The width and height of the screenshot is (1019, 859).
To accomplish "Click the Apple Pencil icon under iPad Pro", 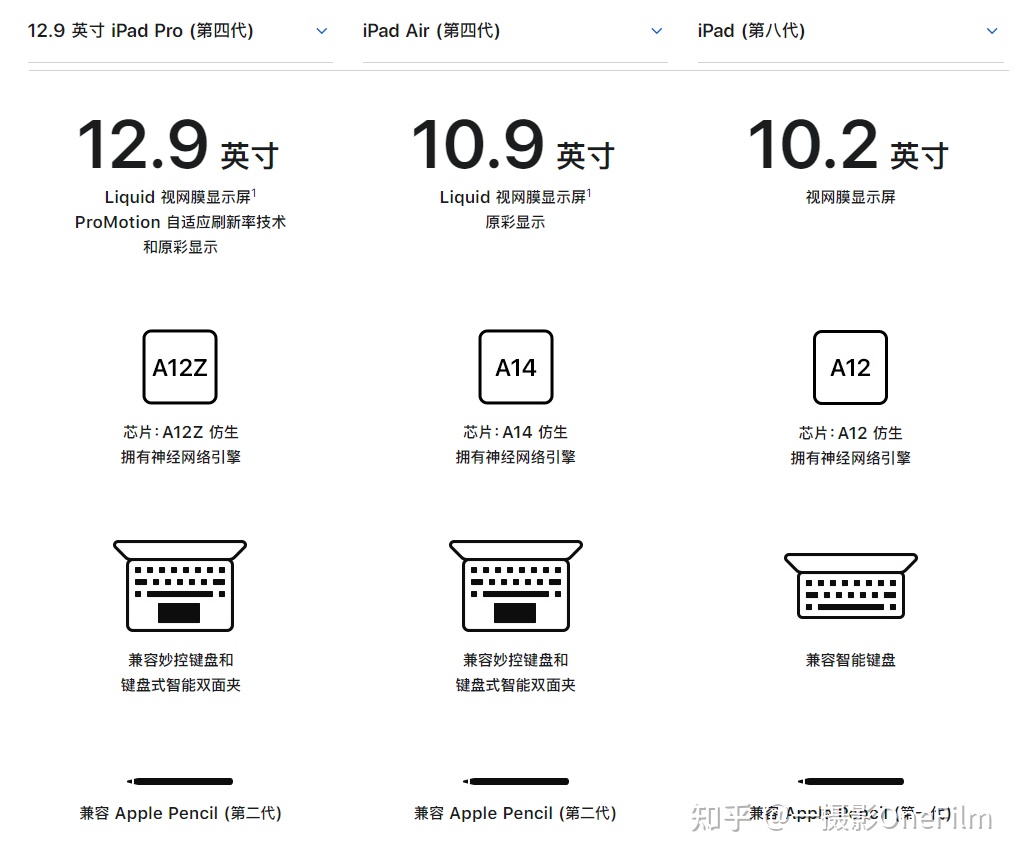I will (180, 781).
